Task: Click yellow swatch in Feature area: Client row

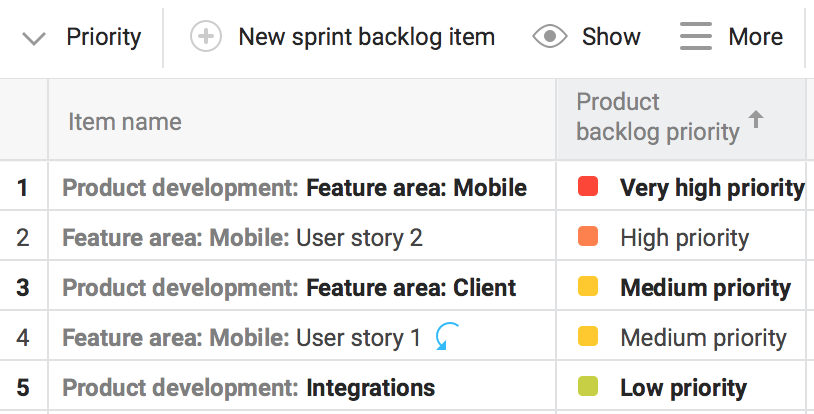Action: click(588, 287)
